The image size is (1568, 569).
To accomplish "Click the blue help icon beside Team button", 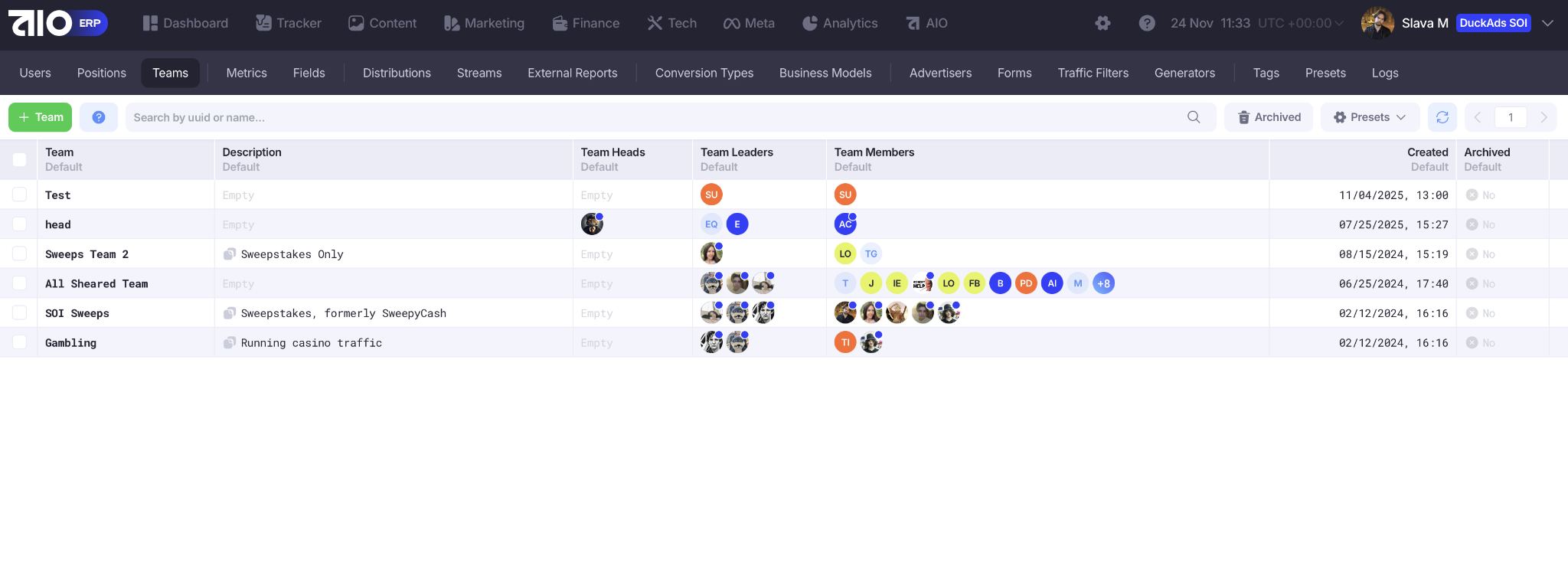I will point(99,117).
